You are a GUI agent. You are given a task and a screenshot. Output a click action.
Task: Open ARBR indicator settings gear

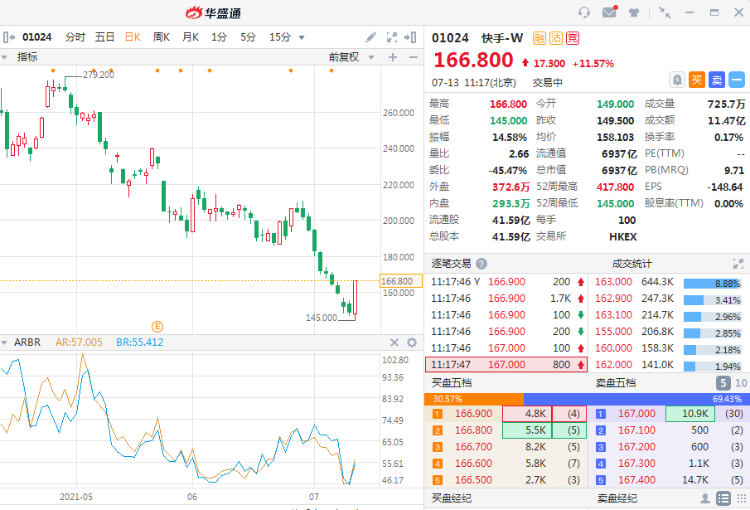click(x=412, y=343)
